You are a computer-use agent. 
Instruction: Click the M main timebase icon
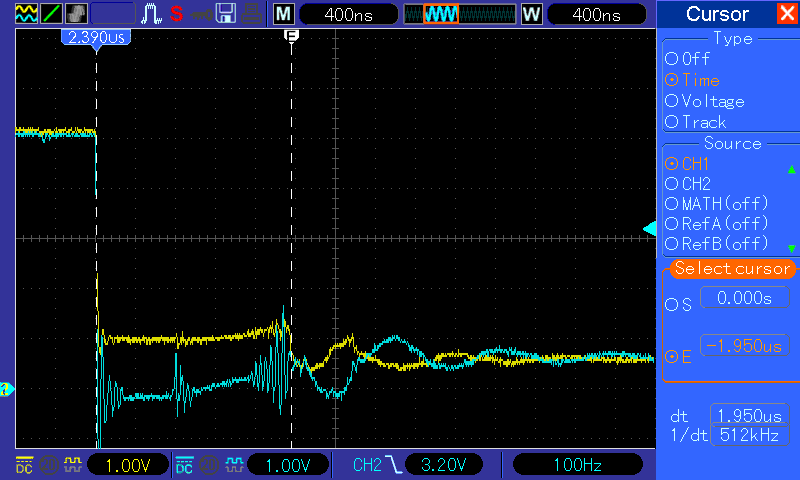(284, 14)
